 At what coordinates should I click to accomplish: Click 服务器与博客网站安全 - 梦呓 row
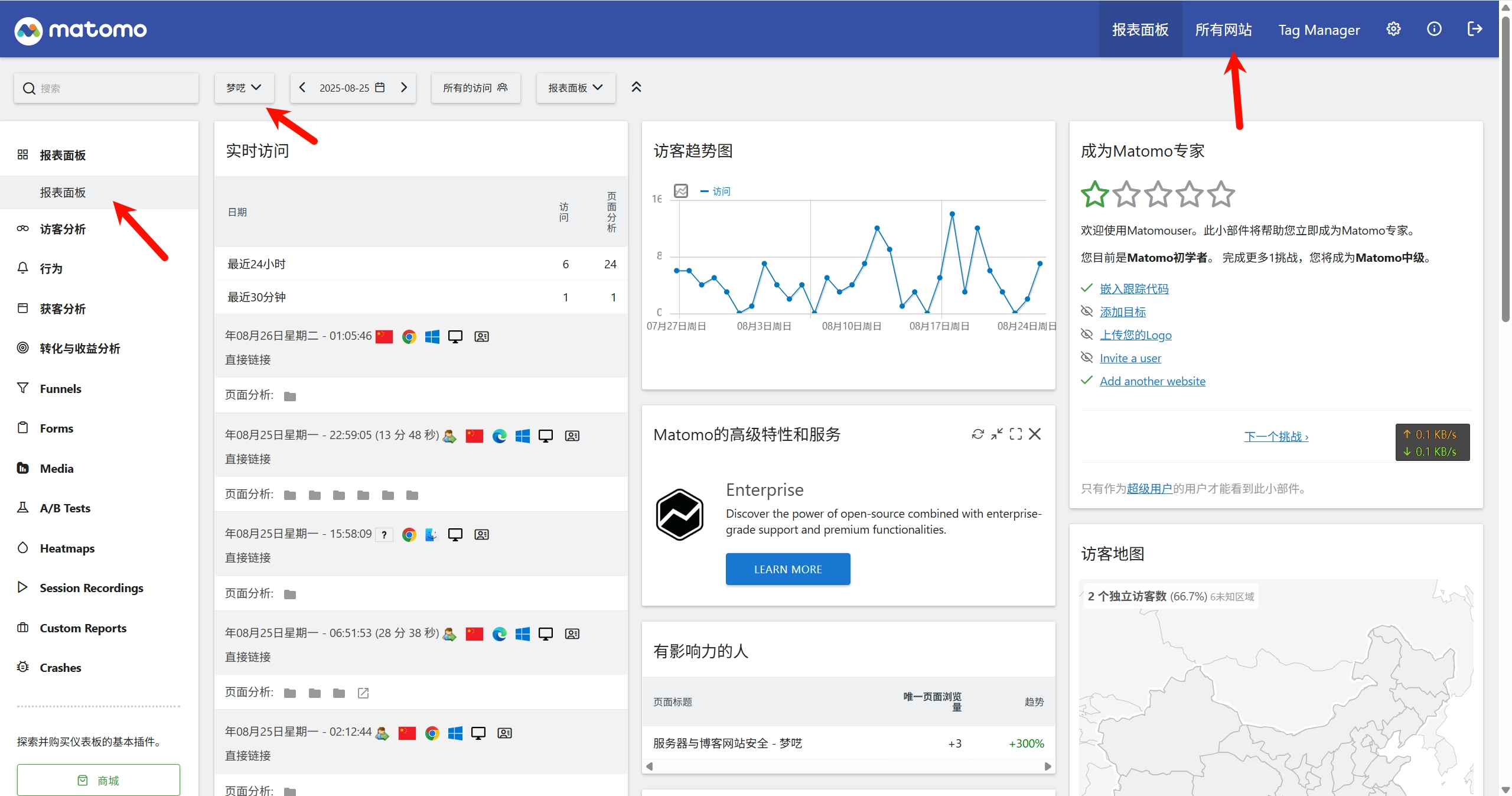[x=848, y=743]
